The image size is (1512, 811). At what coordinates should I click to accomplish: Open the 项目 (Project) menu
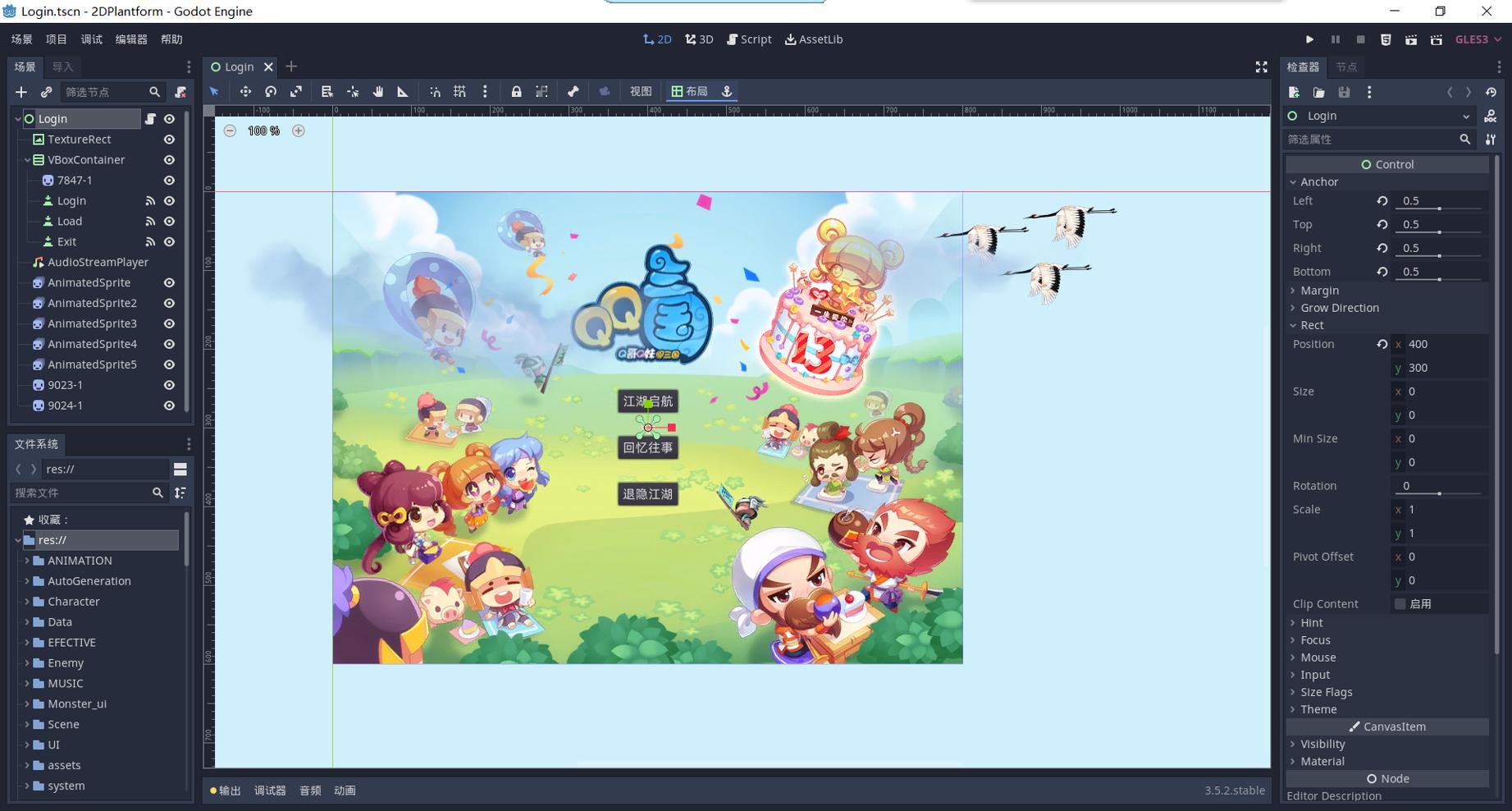(x=57, y=39)
